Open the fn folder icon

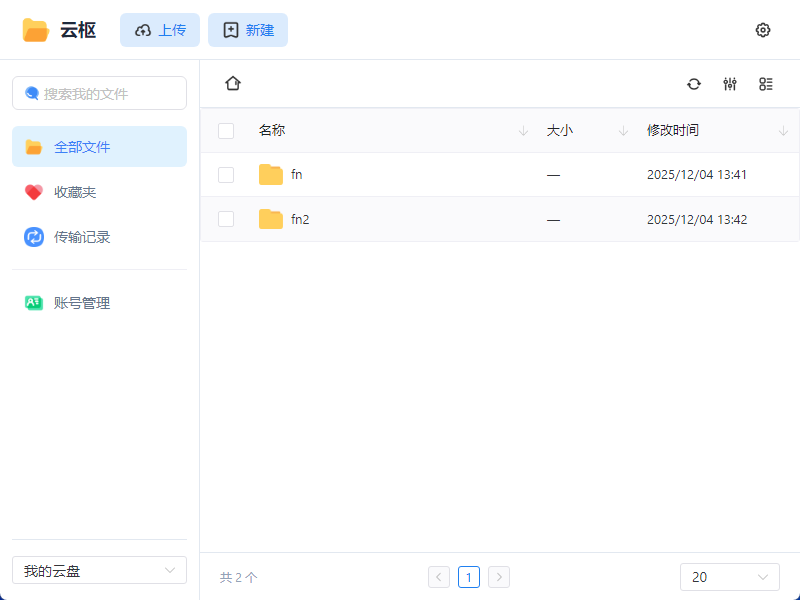pyautogui.click(x=271, y=175)
